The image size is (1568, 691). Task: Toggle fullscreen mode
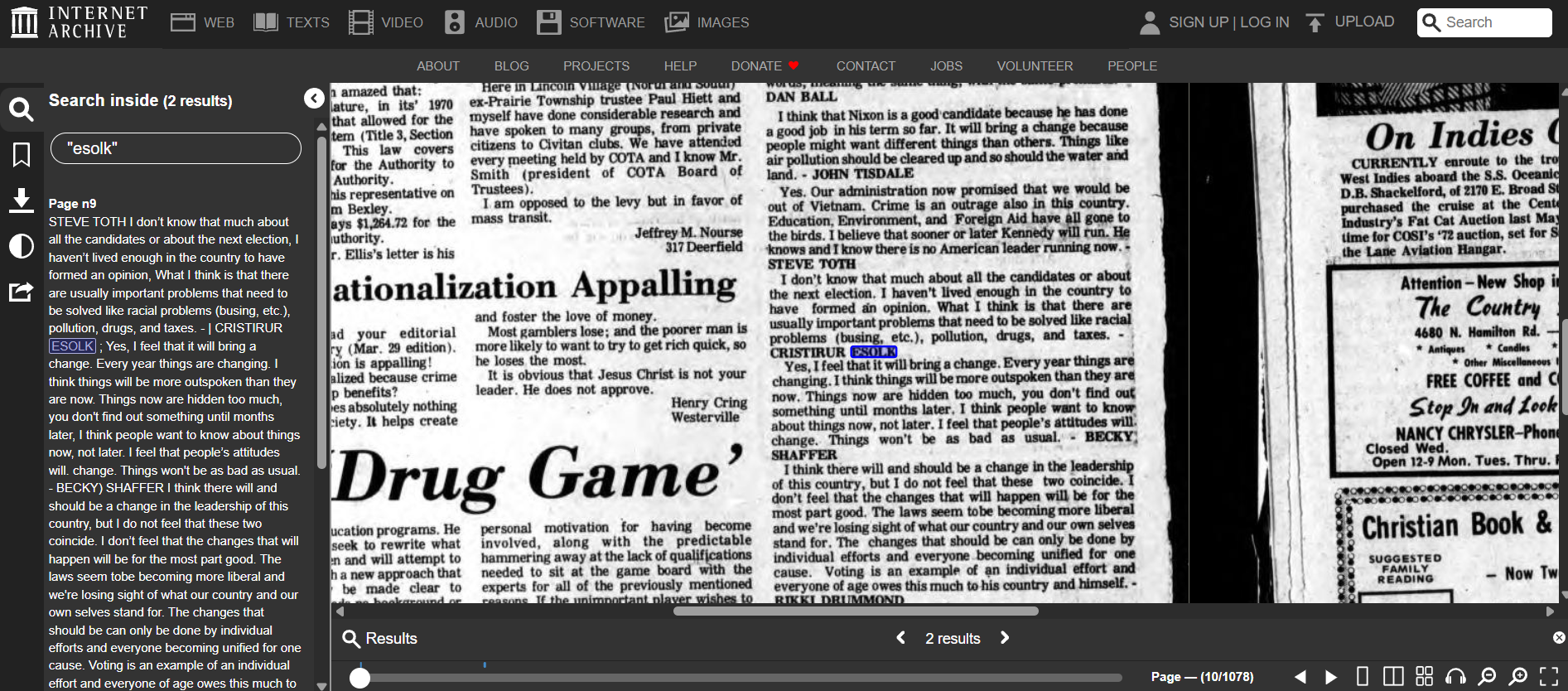(x=1549, y=677)
